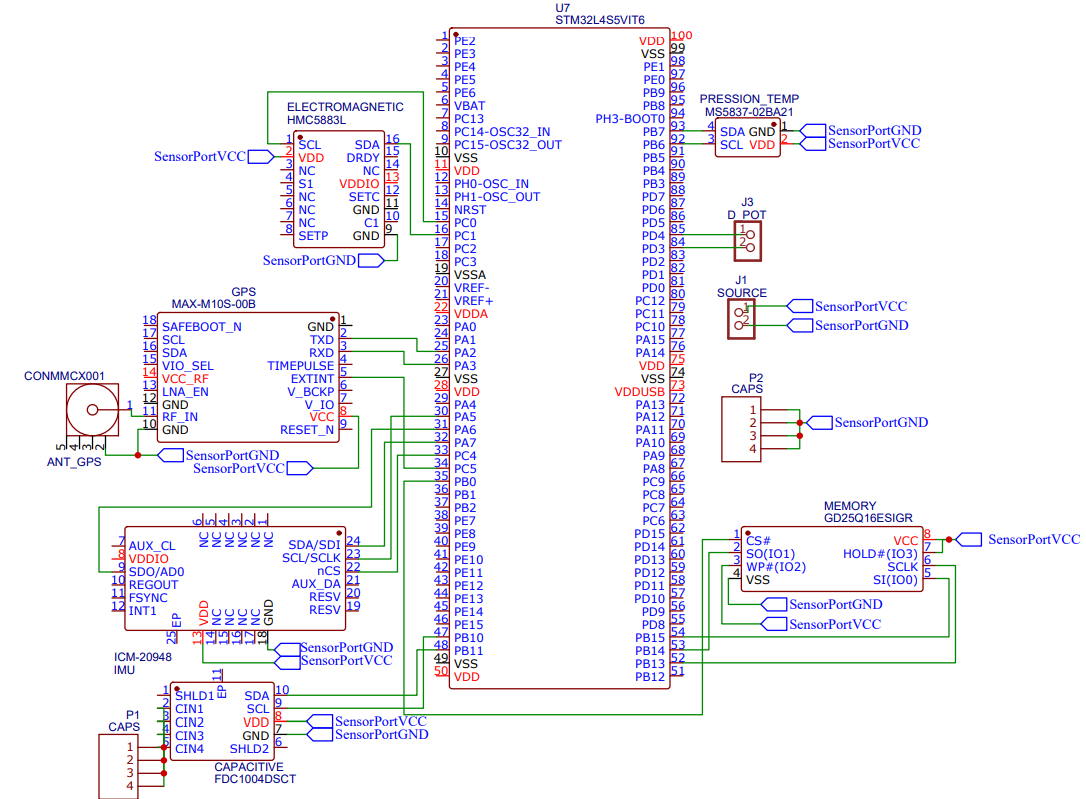Click the NRST pin label on U7
Image resolution: width=1086 pixels, height=799 pixels.
[470, 210]
